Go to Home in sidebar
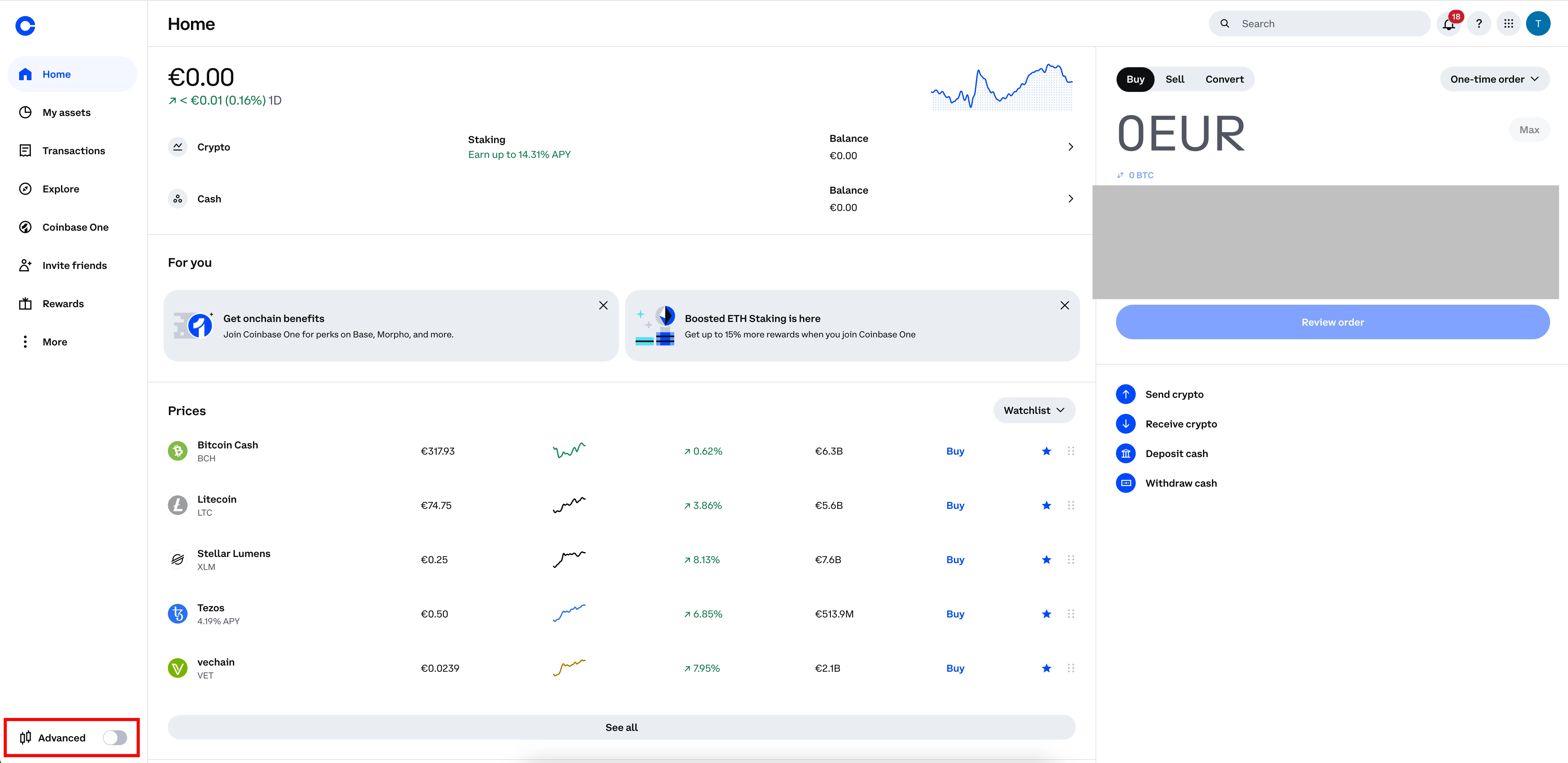 [73, 74]
